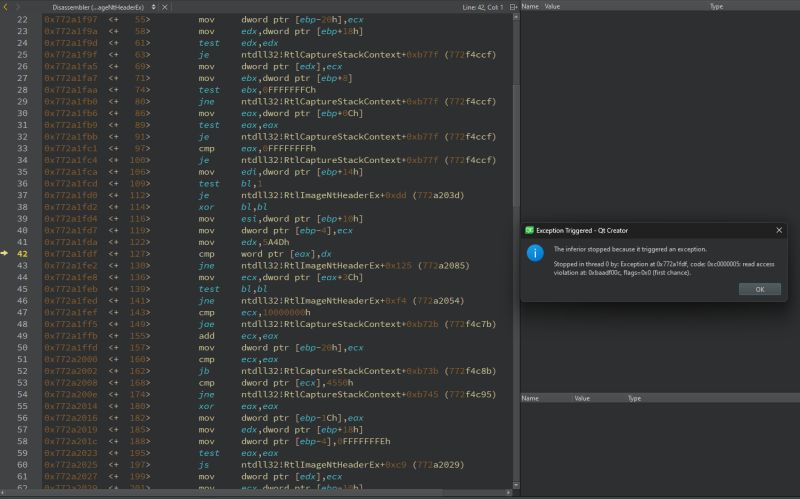This screenshot has height=499, width=800.
Task: Click the Line: 42, Col: 1 indicator
Action: [x=482, y=7]
